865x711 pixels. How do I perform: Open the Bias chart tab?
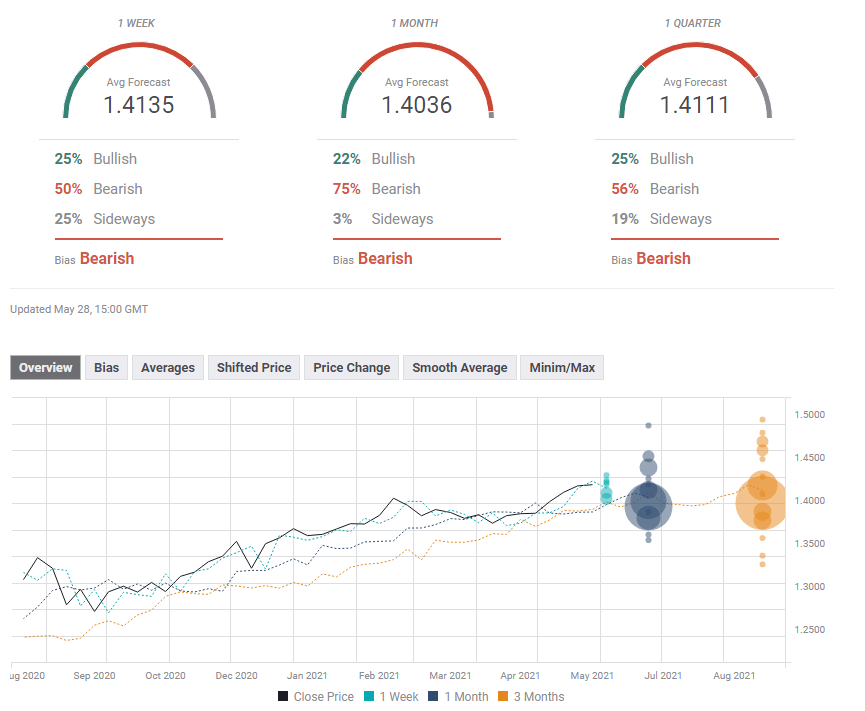click(x=106, y=368)
